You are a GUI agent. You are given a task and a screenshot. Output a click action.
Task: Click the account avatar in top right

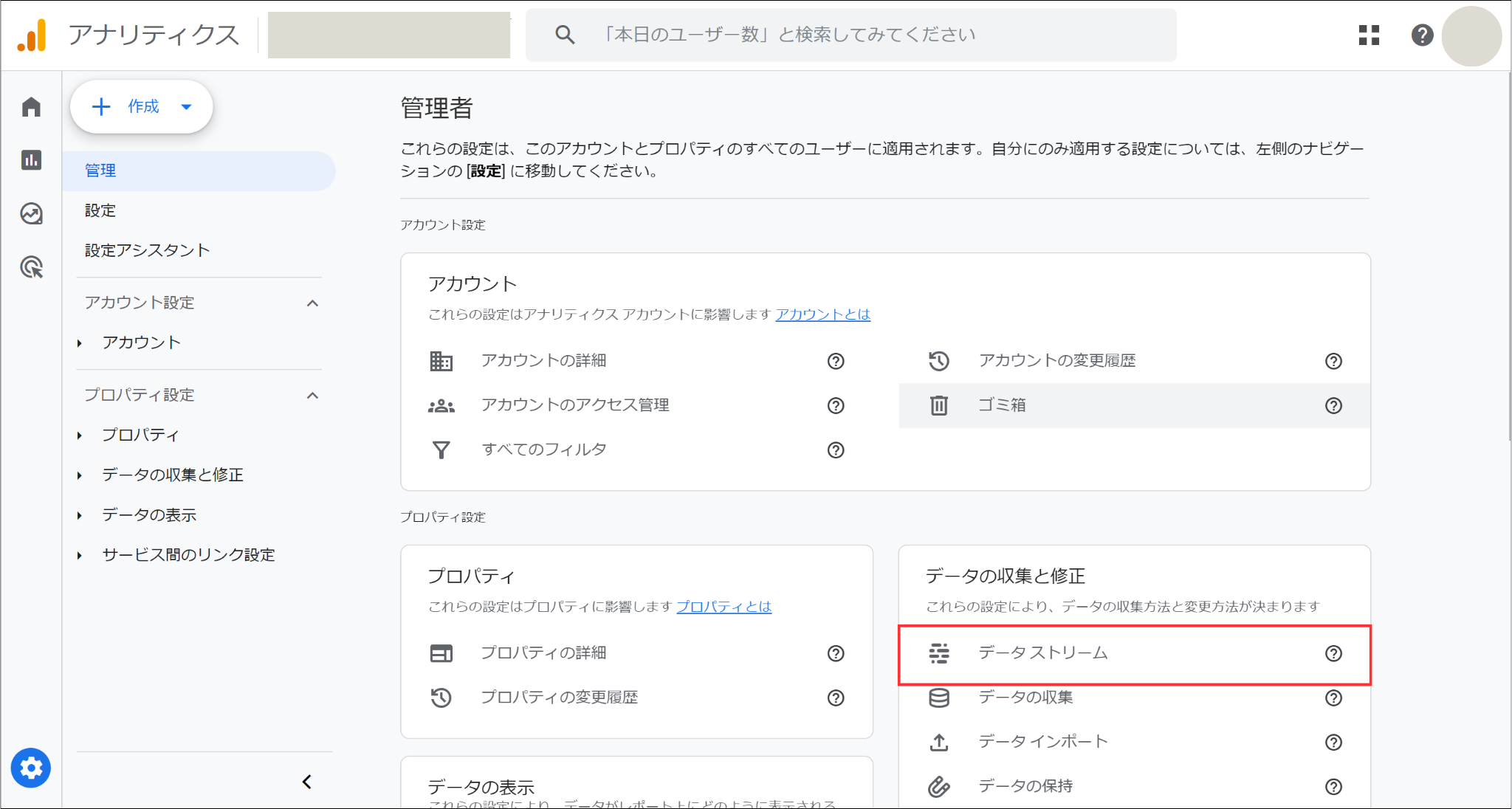[1471, 35]
